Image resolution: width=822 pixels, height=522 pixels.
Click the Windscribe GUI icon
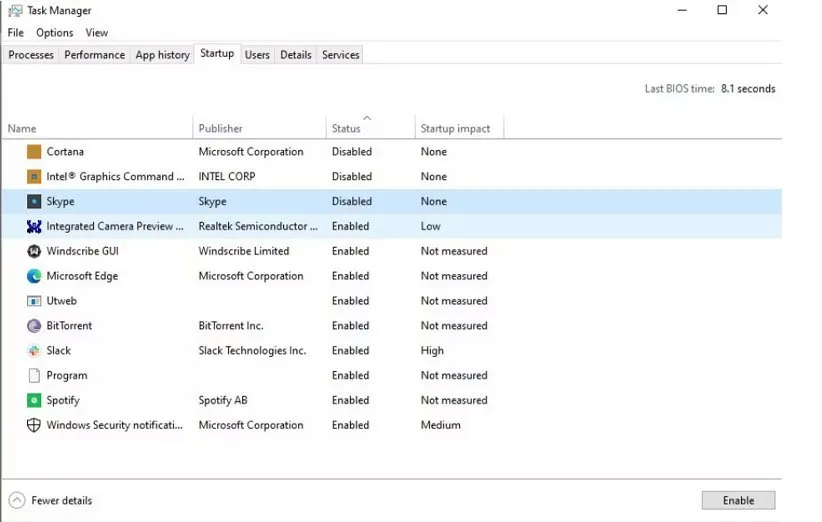pos(34,251)
